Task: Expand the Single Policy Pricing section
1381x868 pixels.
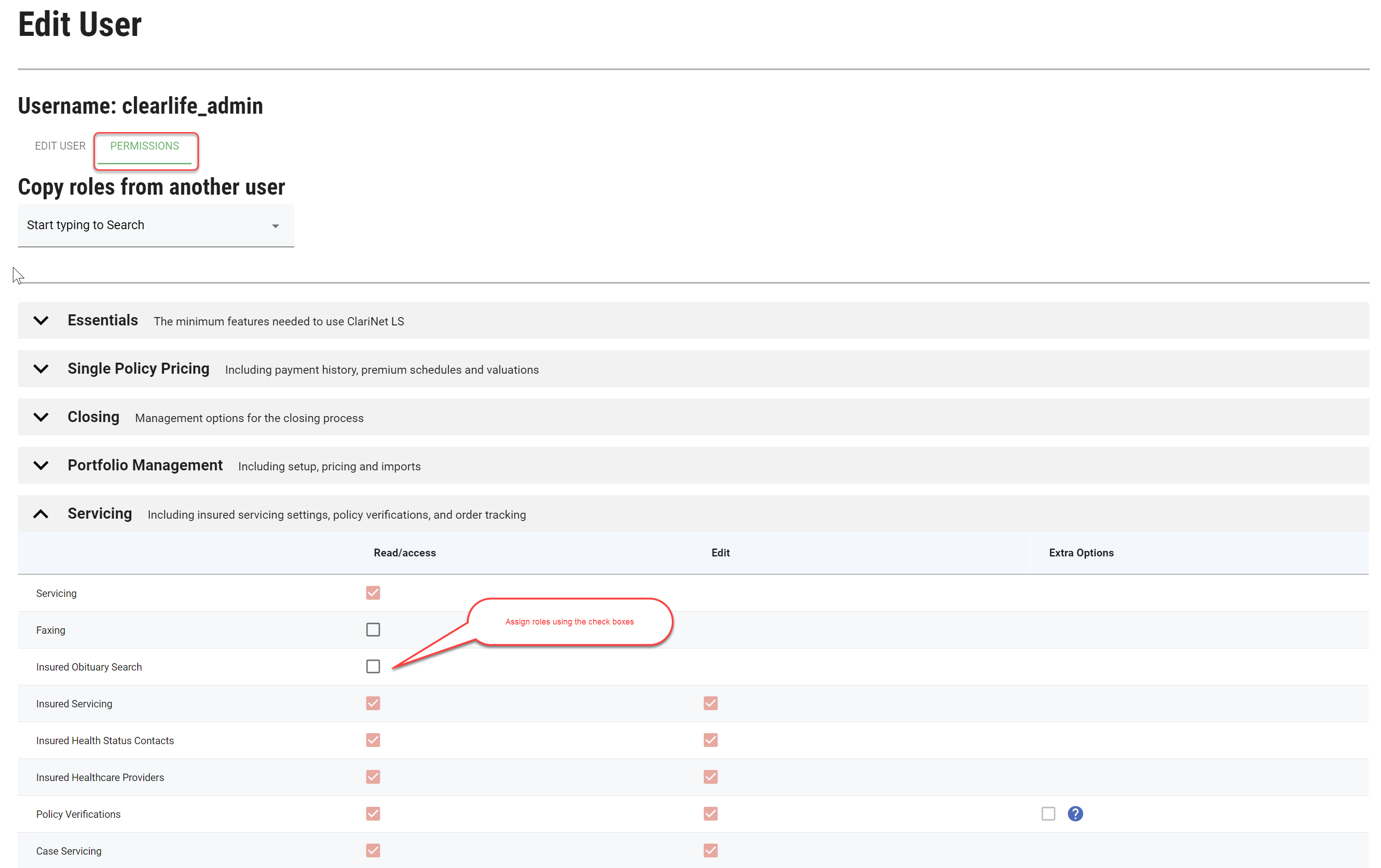Action: click(x=41, y=369)
